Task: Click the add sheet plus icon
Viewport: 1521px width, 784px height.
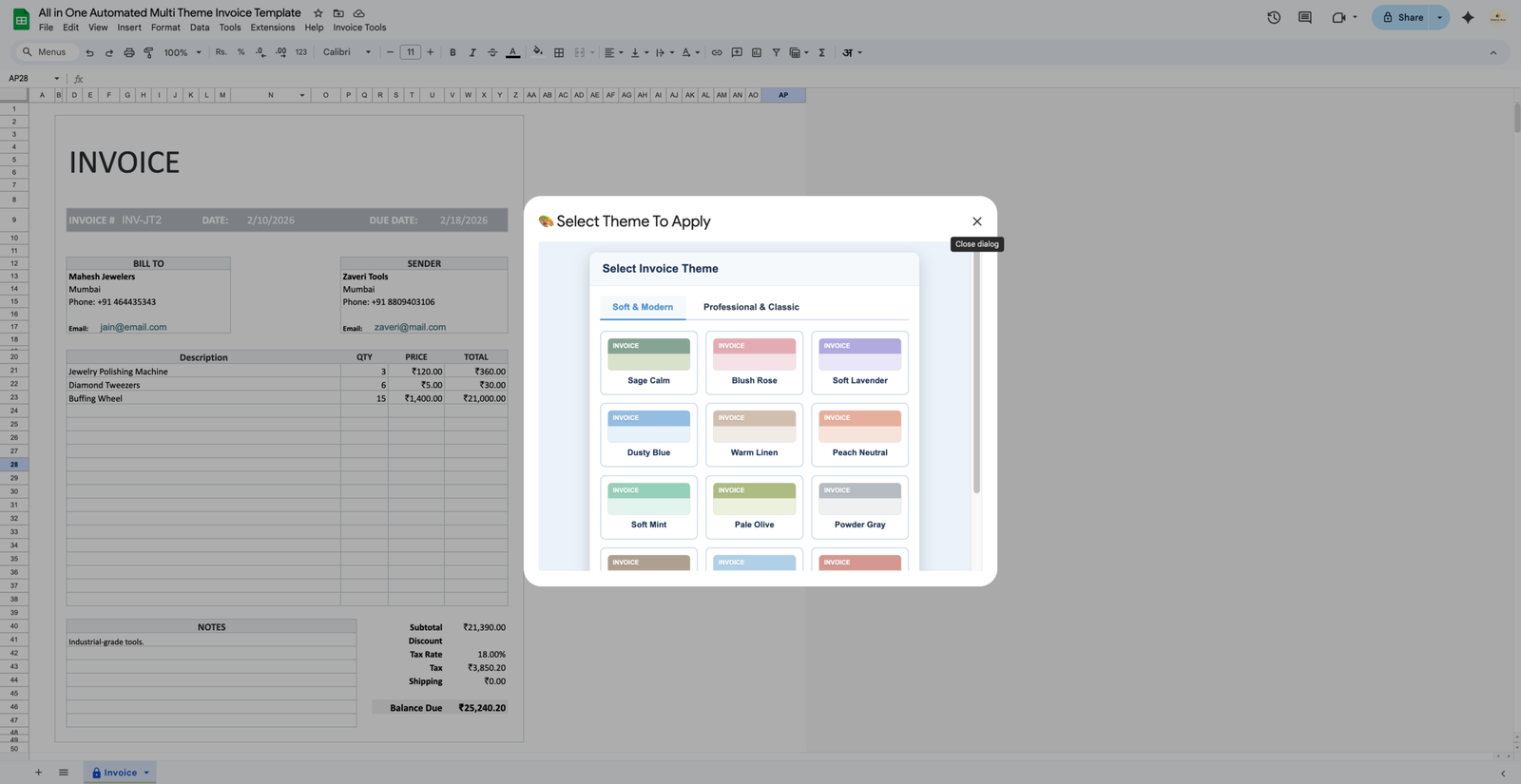Action: pyautogui.click(x=38, y=773)
